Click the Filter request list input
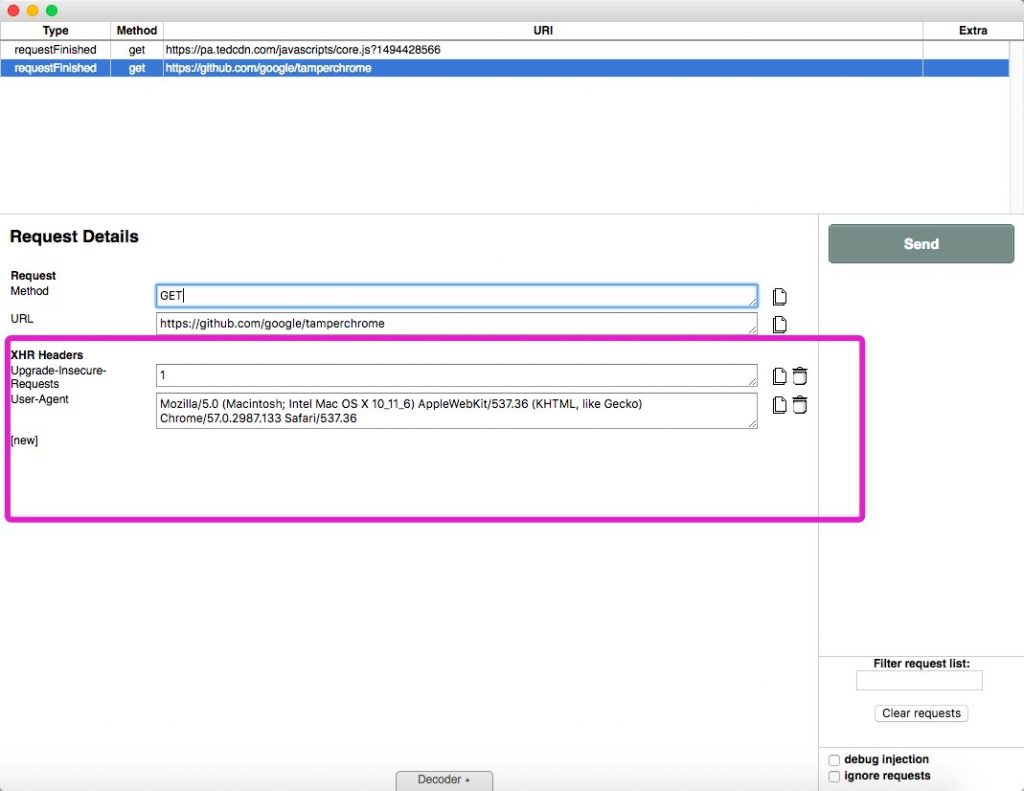This screenshot has width=1024, height=791. click(x=919, y=681)
